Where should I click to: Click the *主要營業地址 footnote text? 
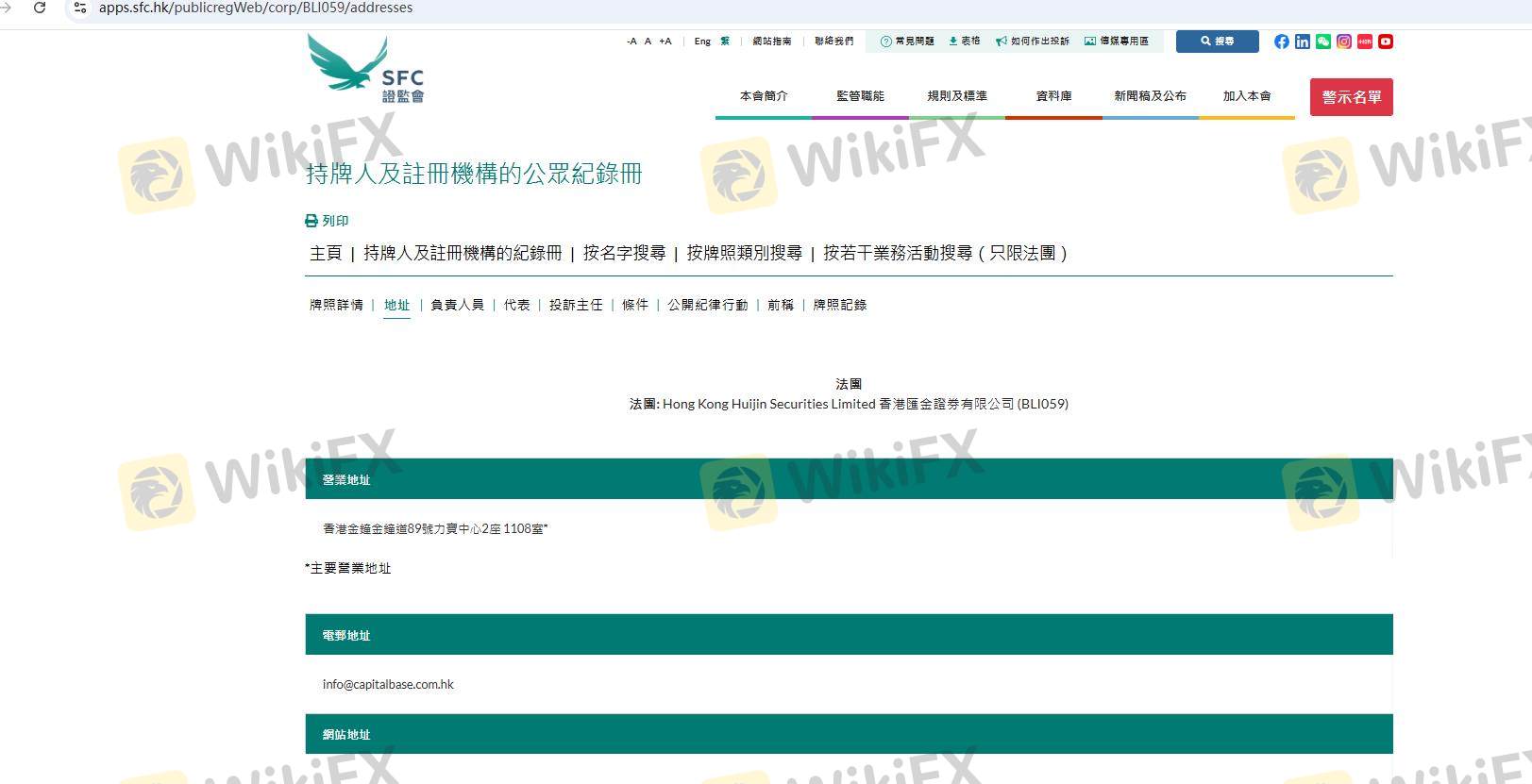(347, 568)
